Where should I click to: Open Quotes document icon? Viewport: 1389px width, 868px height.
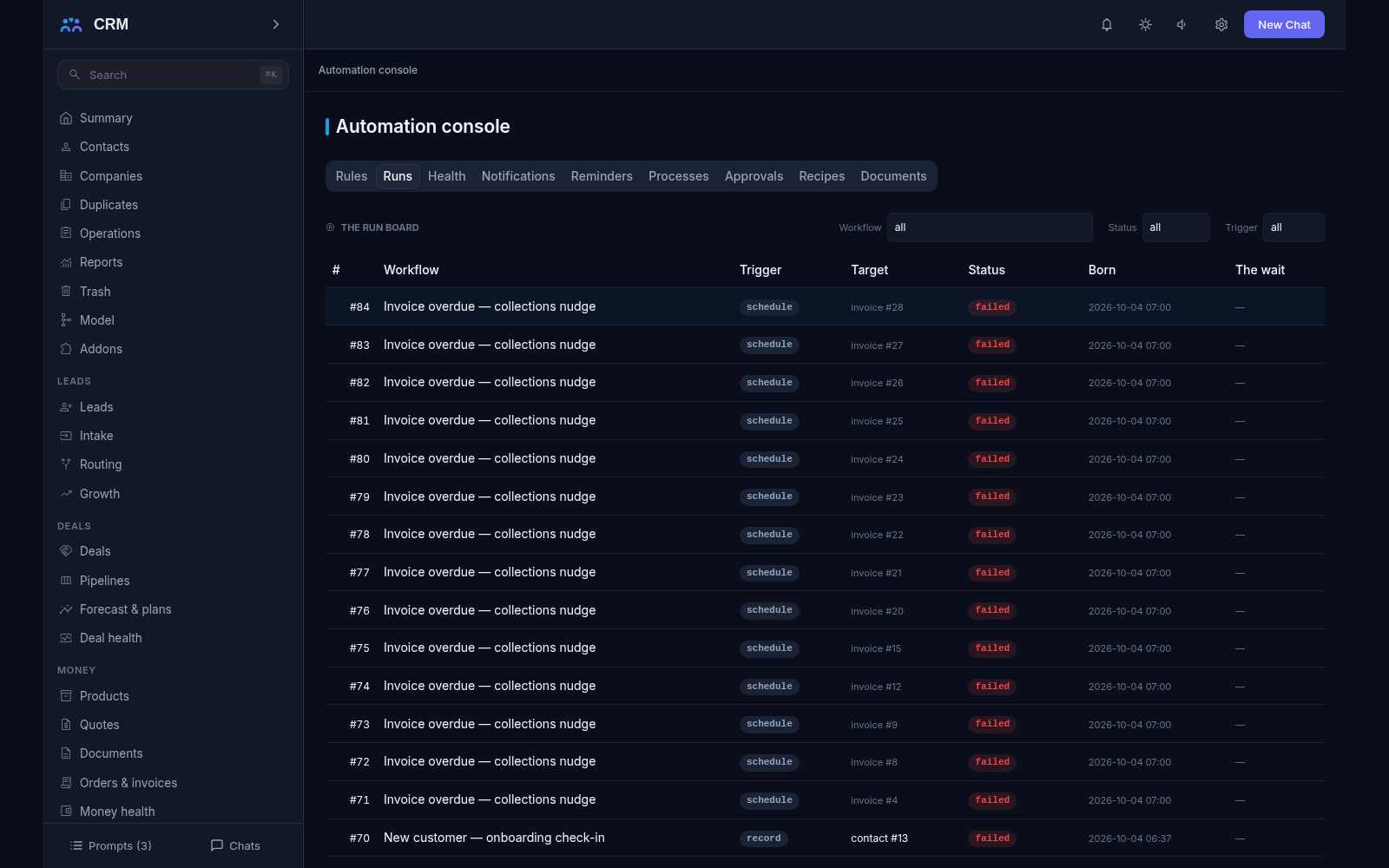[x=66, y=725]
